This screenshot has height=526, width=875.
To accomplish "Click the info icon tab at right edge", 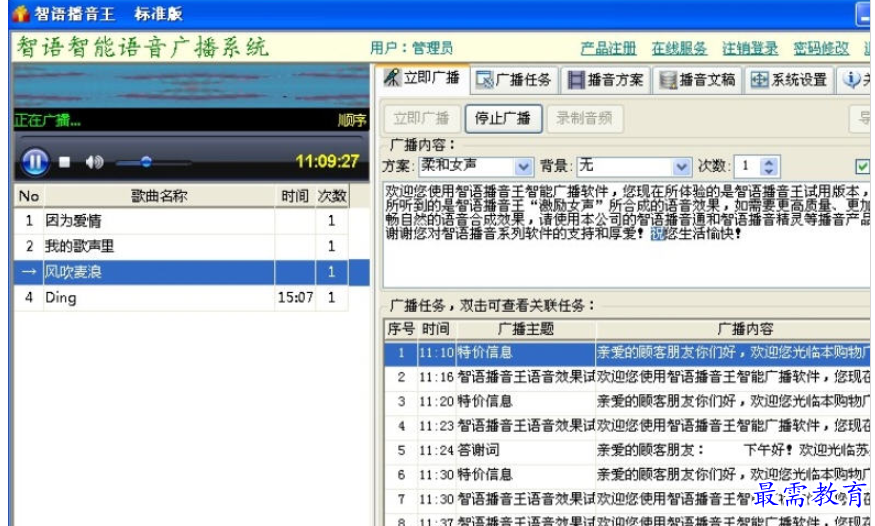I will (855, 80).
